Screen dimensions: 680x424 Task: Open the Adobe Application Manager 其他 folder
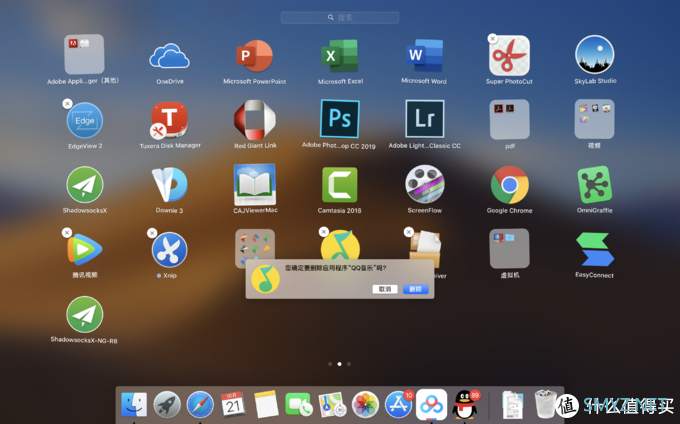tap(84, 54)
